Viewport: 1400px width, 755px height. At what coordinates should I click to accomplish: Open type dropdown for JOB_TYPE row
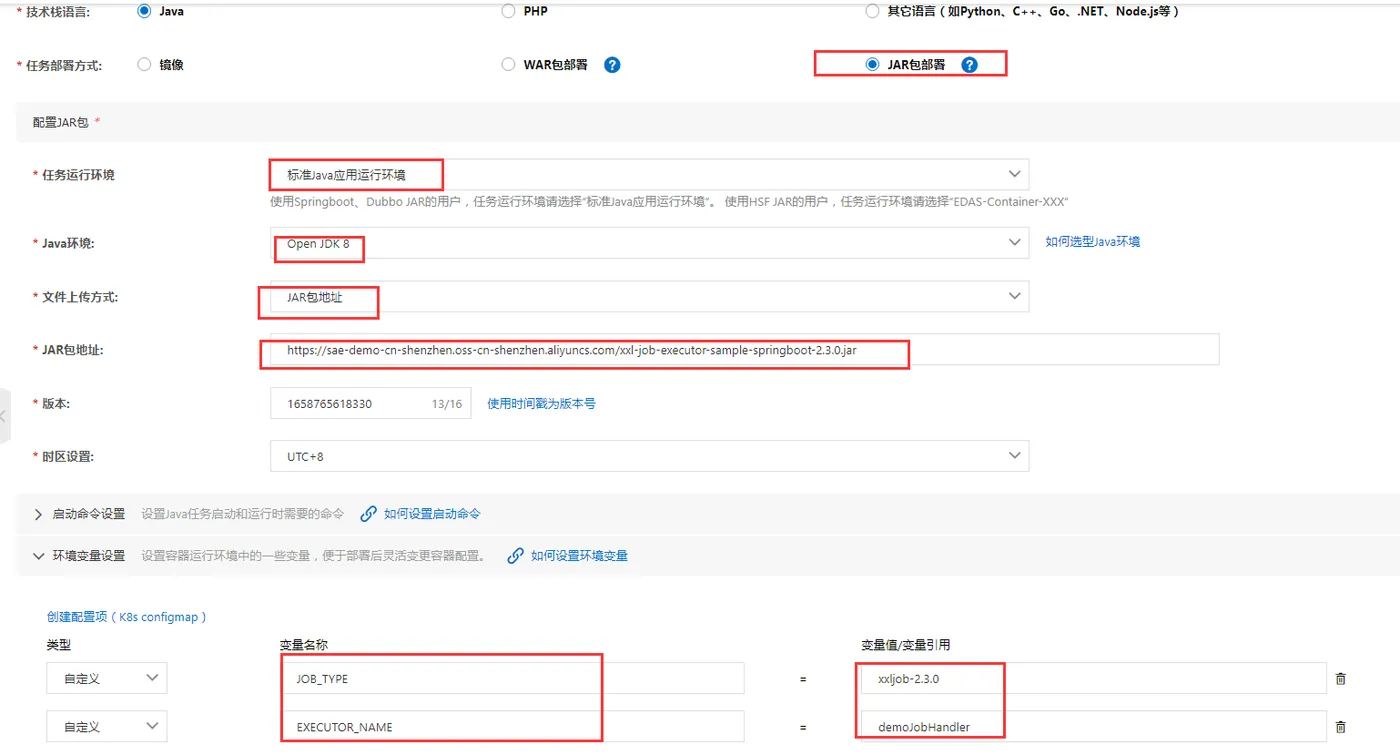click(106, 678)
